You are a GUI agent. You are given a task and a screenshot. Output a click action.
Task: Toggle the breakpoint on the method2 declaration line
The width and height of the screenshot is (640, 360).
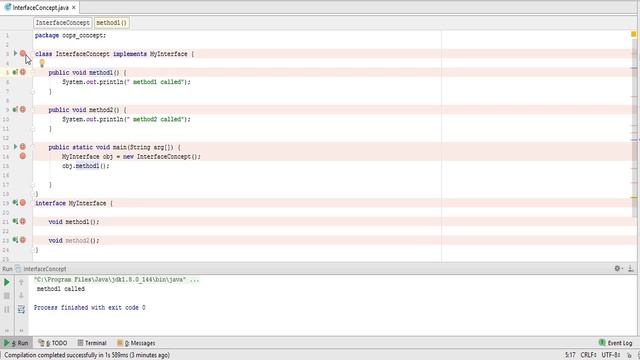23,109
